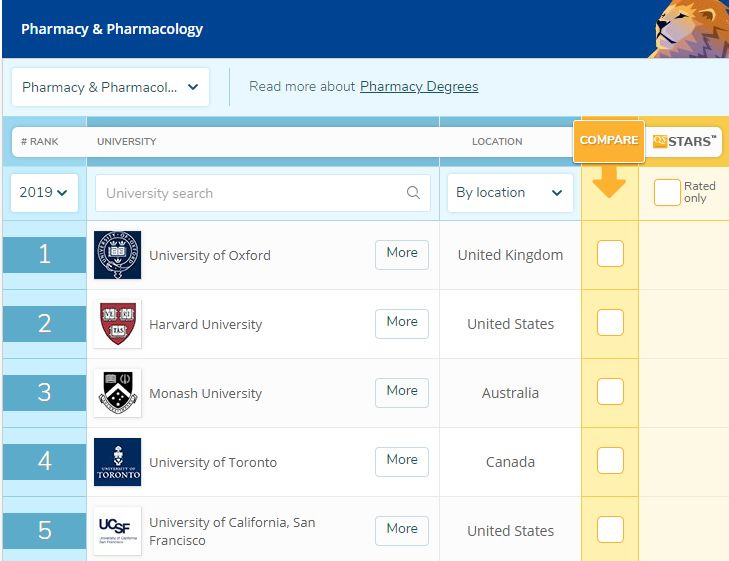Open the Pharmacy Degrees link

[419, 87]
